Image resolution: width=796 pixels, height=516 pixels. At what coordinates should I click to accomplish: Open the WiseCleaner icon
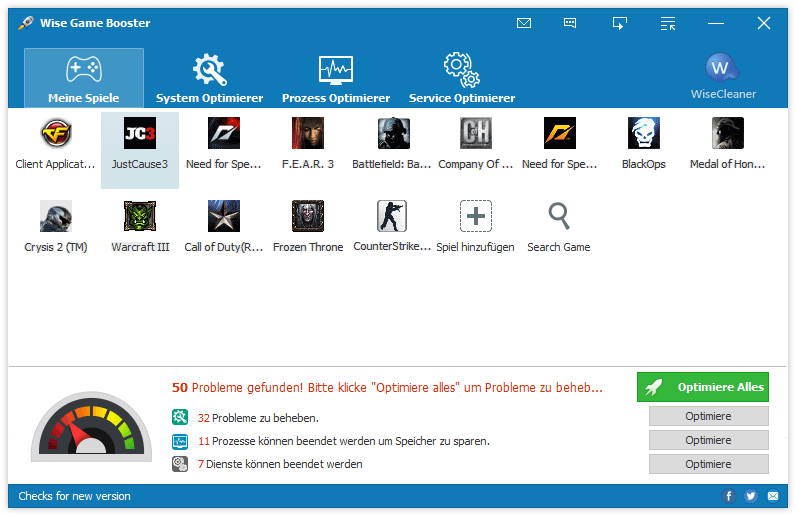(723, 68)
